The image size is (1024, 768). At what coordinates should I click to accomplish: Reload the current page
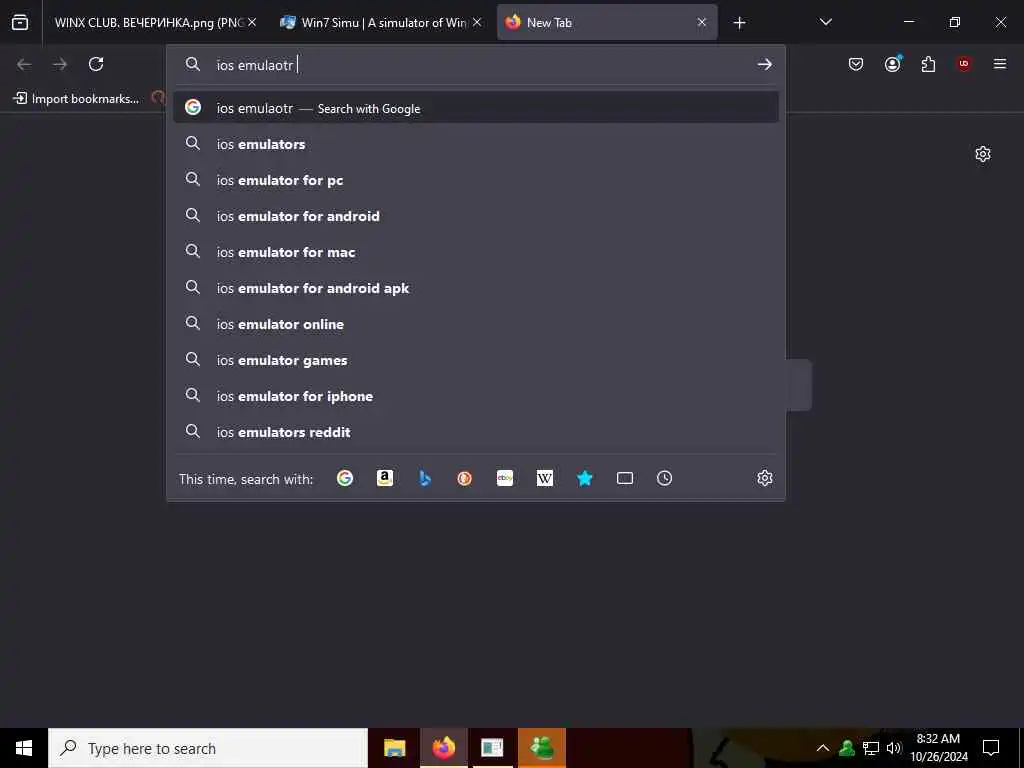[x=96, y=64]
